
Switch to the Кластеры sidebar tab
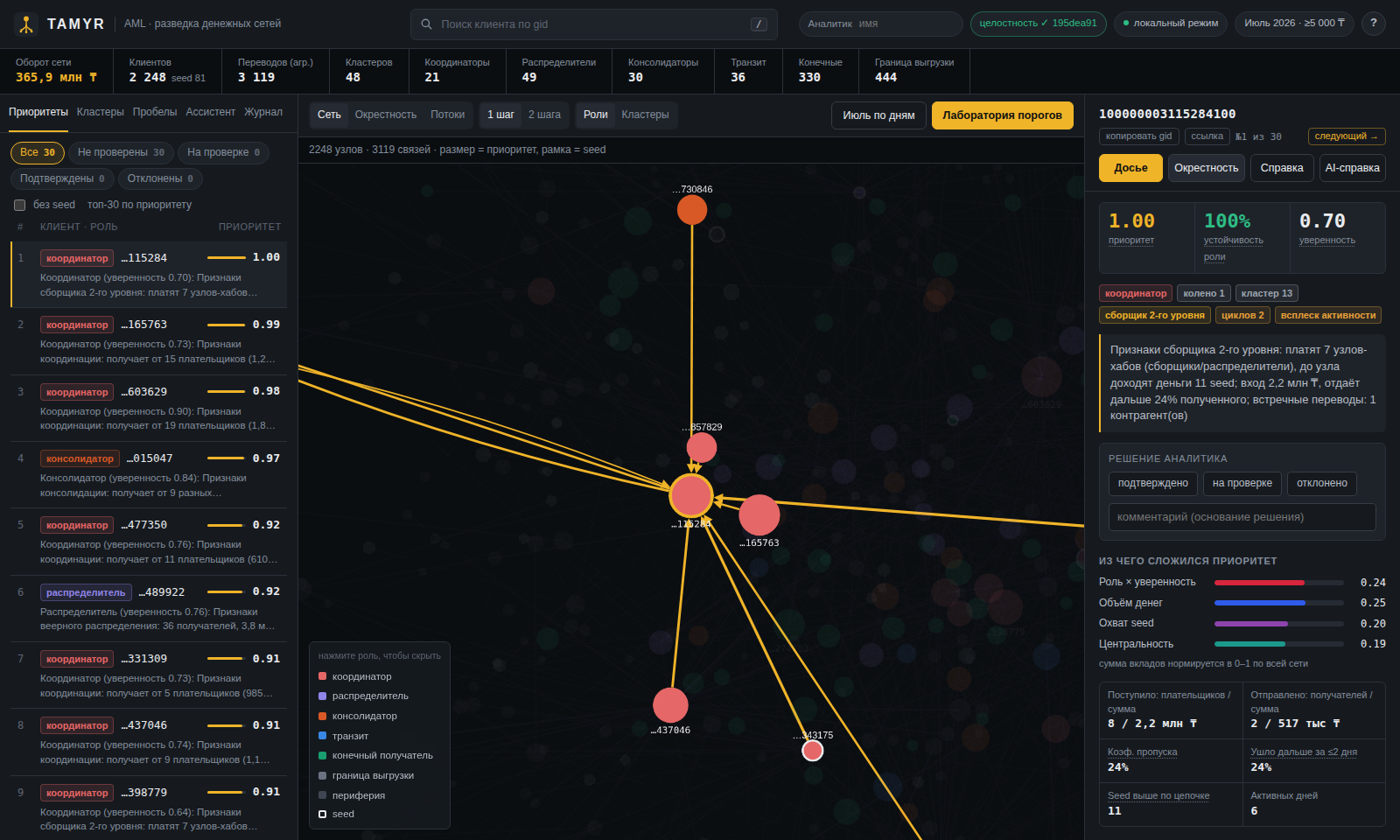click(x=100, y=112)
